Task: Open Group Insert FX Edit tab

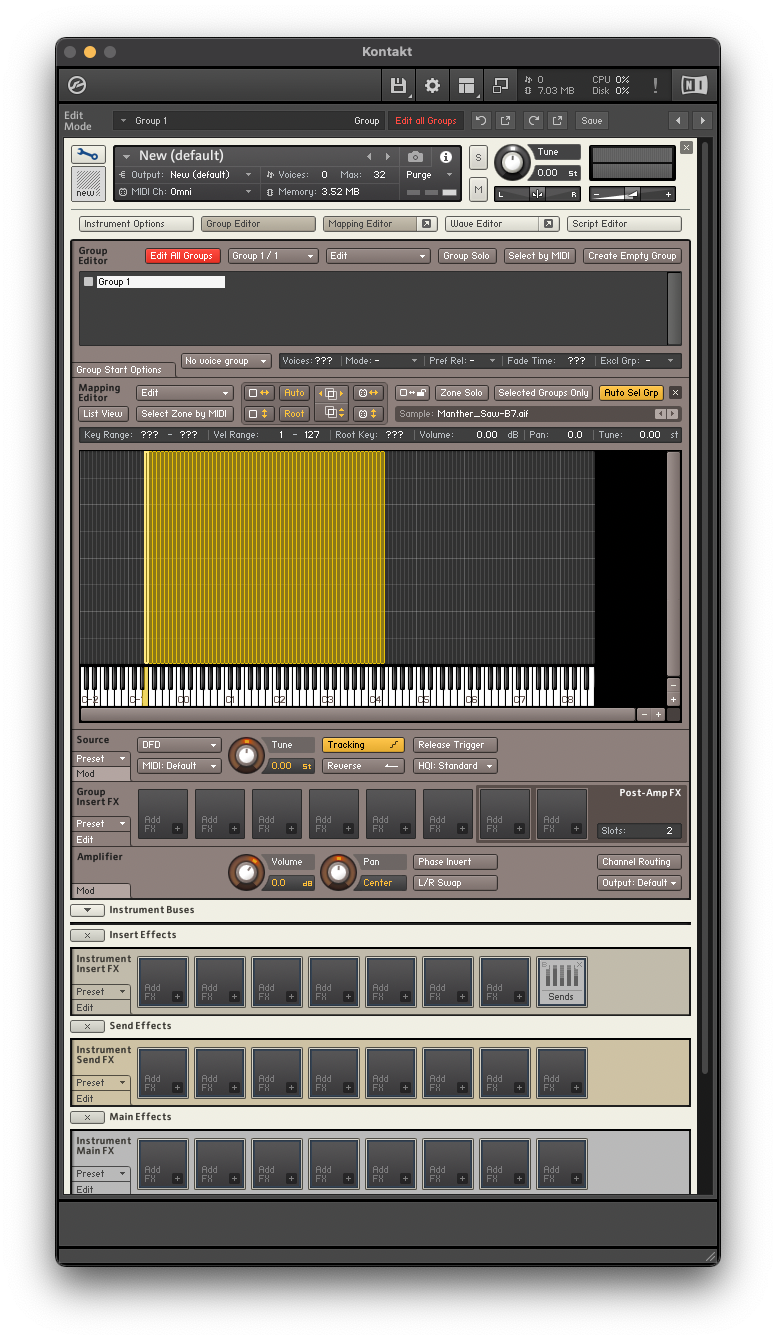Action: click(102, 840)
